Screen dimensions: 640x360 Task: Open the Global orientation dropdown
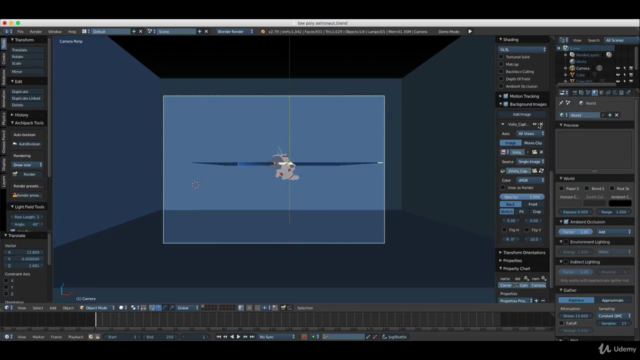pyautogui.click(x=188, y=308)
